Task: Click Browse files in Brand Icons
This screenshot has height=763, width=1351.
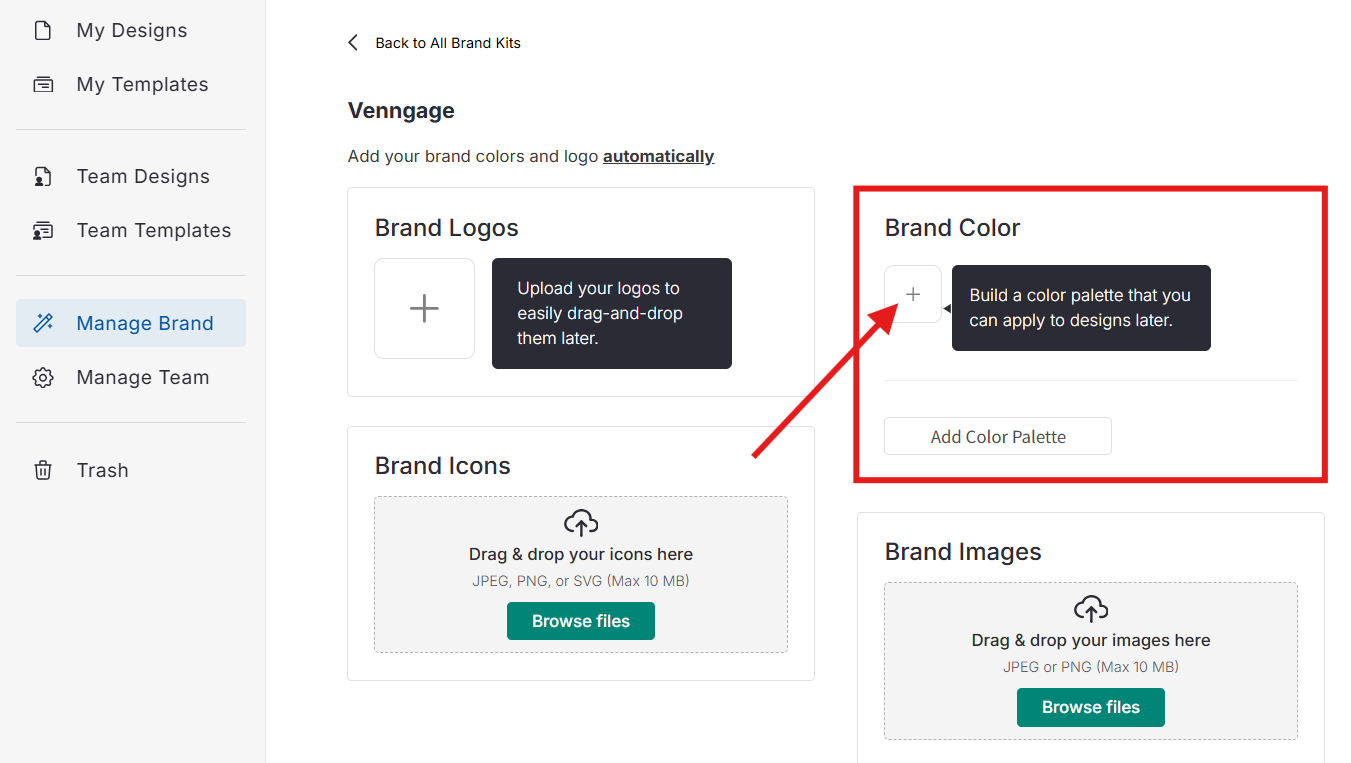Action: [x=581, y=621]
